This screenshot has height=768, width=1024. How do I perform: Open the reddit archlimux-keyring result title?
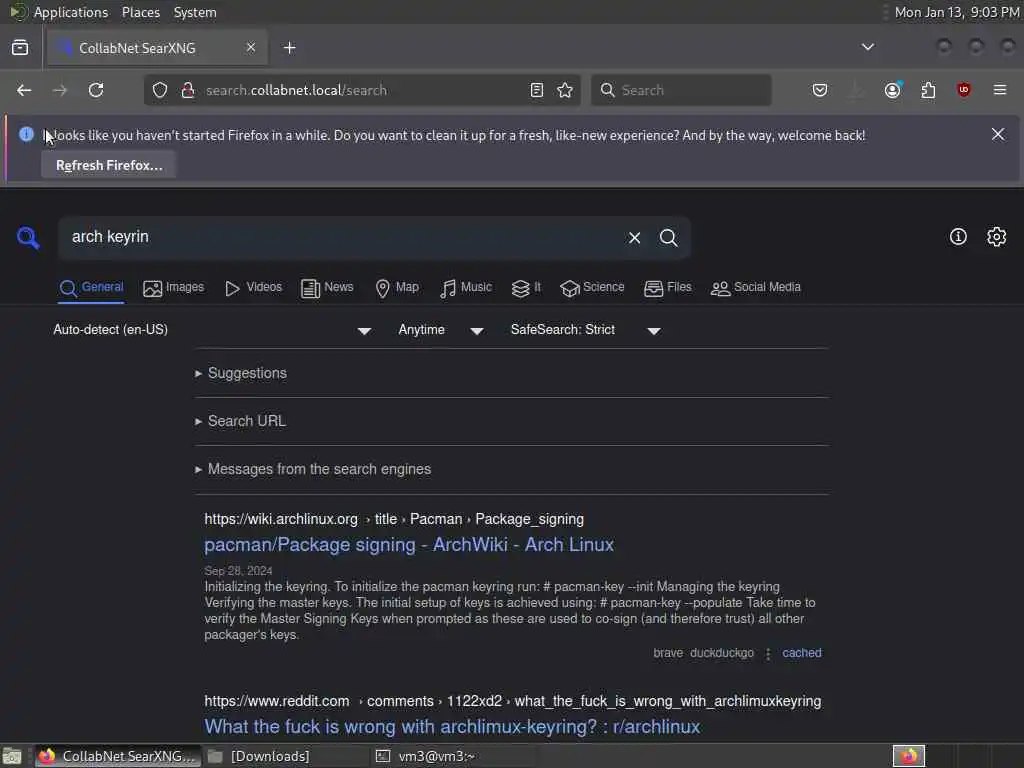[x=452, y=727]
